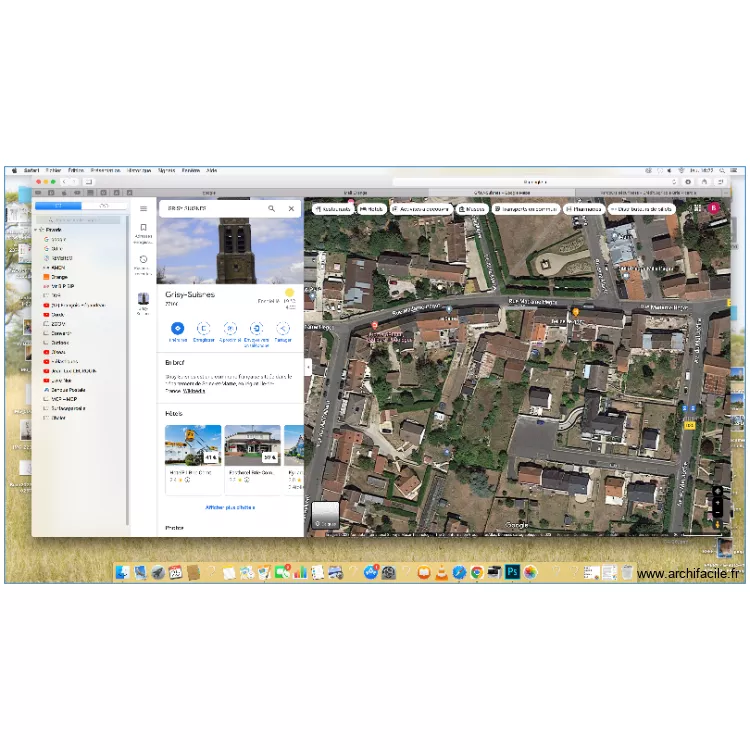Clear the search with the X icon
This screenshot has height=750, width=750.
click(x=291, y=209)
